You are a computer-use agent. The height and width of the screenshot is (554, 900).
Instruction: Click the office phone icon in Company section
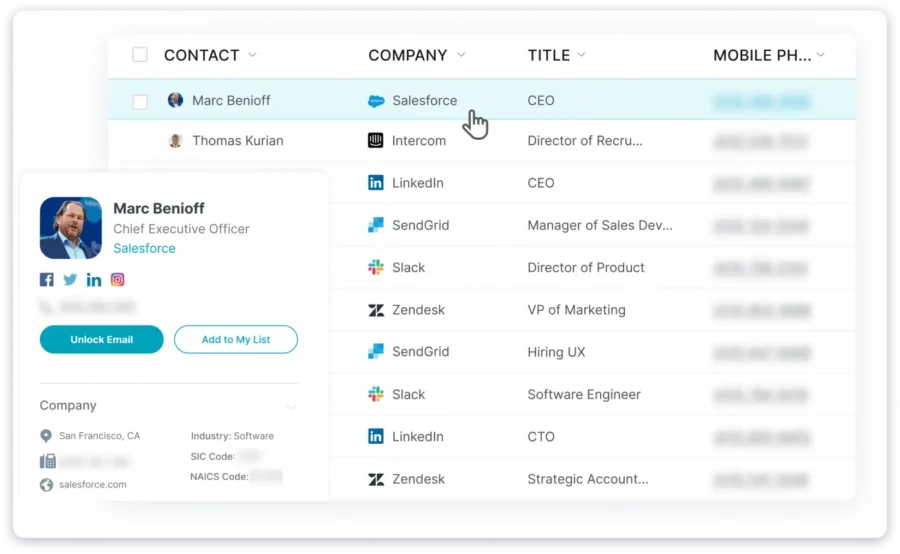pos(48,461)
